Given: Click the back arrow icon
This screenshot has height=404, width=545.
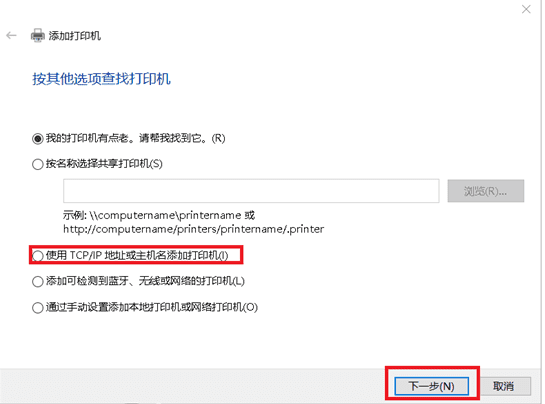Looking at the screenshot, I should pos(11,35).
